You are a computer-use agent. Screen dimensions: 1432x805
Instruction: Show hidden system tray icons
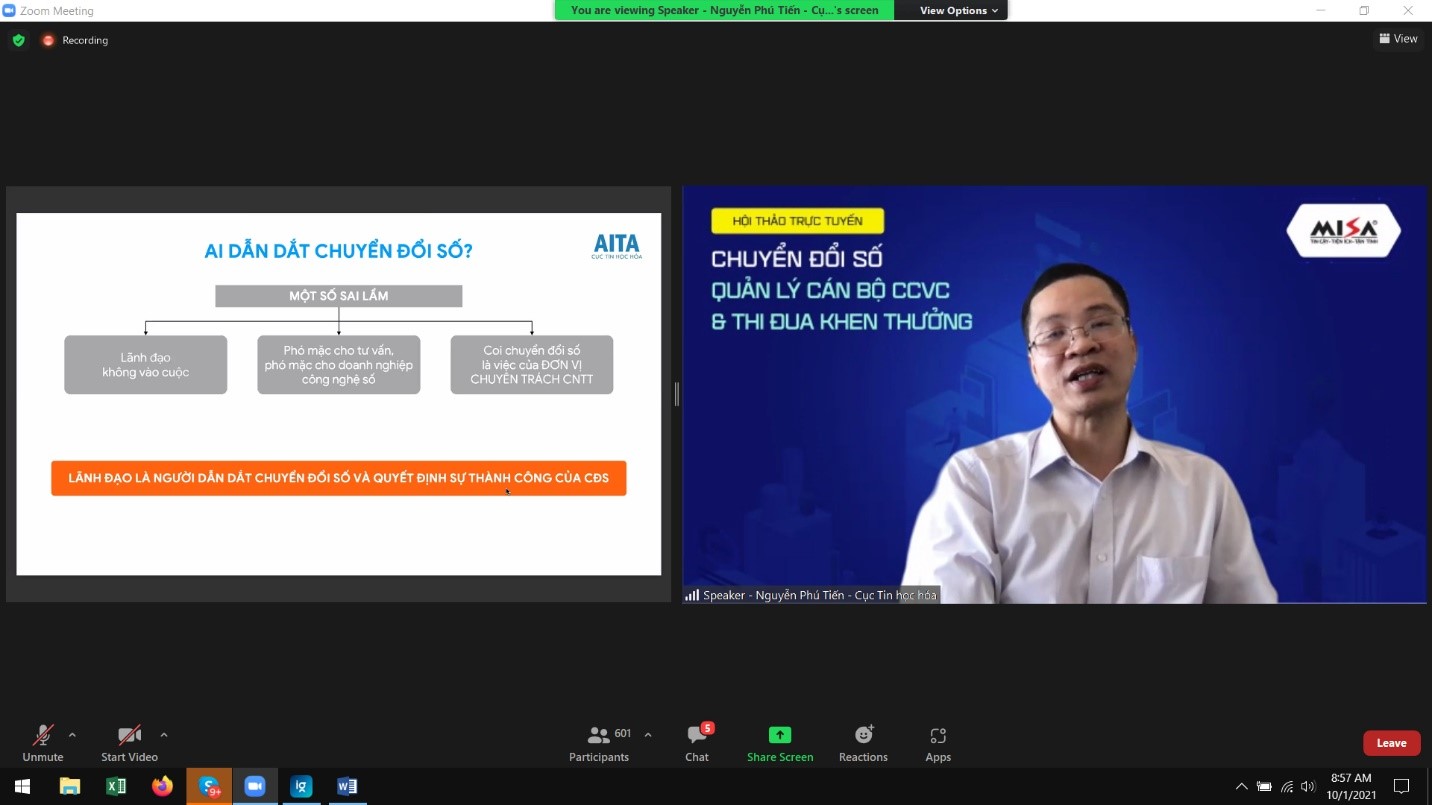pyautogui.click(x=1241, y=786)
